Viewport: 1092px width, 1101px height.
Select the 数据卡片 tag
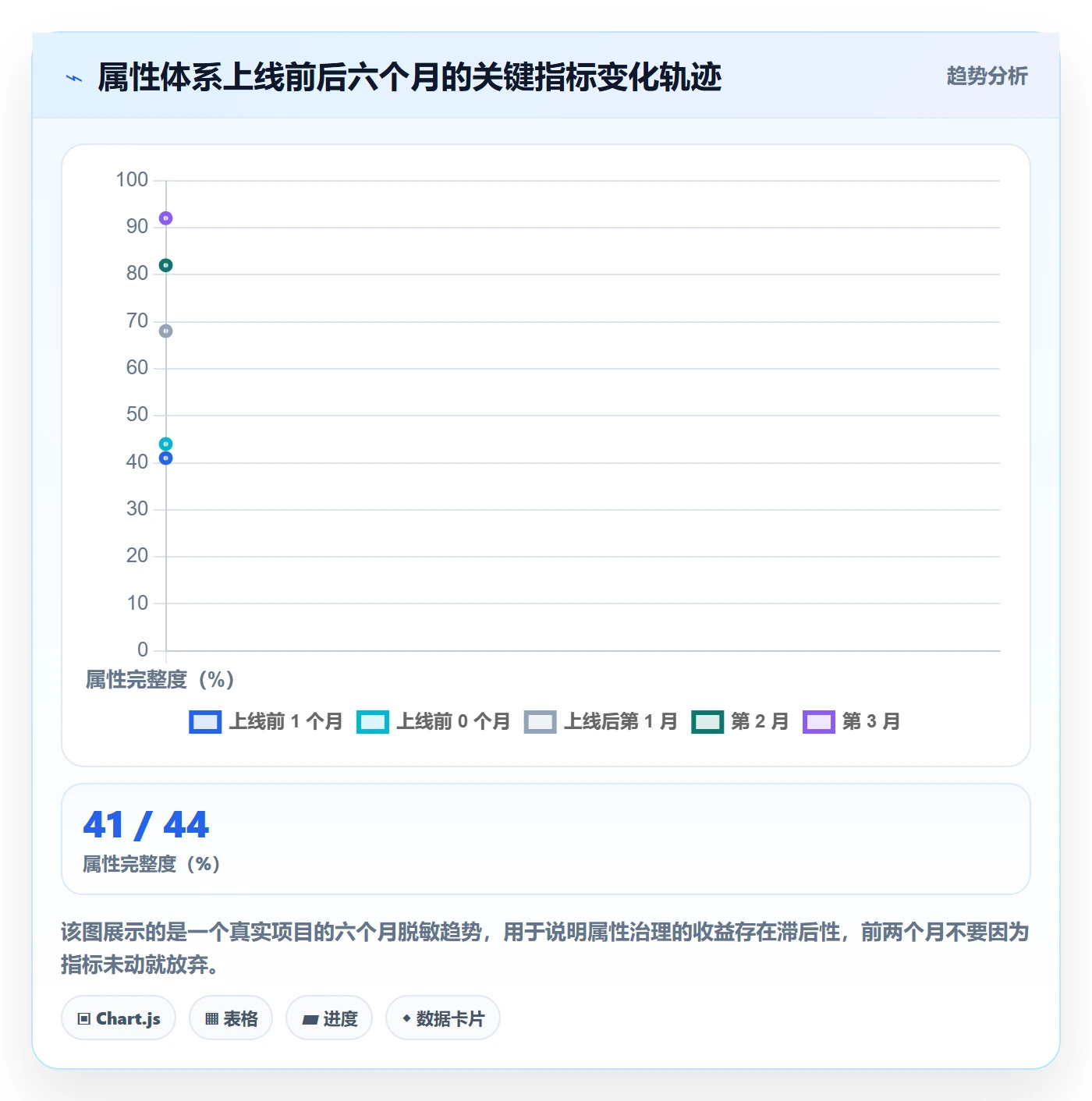coord(443,1018)
